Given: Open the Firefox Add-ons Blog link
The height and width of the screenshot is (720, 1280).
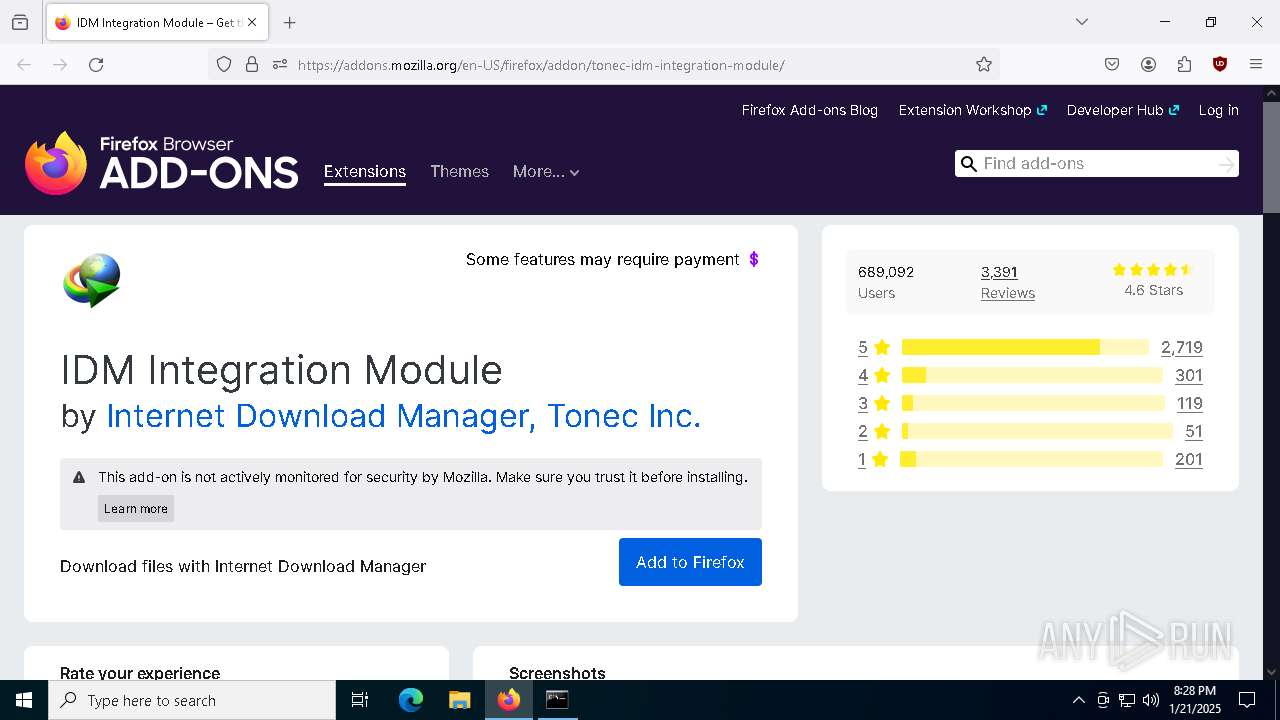Looking at the screenshot, I should (x=809, y=110).
